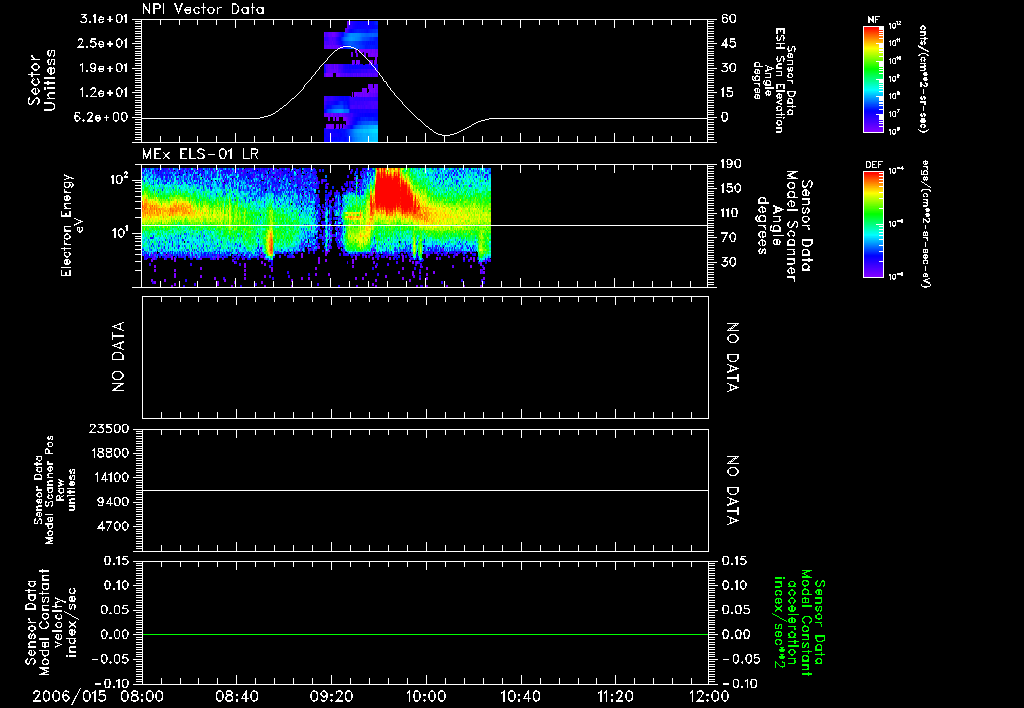Image resolution: width=1024 pixels, height=708 pixels.
Task: Click the peak of the sun elevation curve
Action: click(x=347, y=46)
